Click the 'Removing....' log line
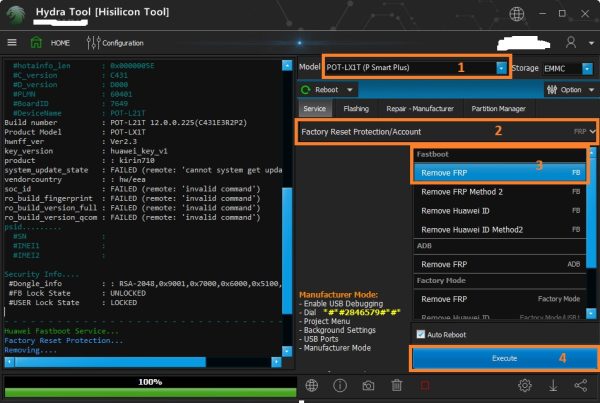 pyautogui.click(x=30, y=350)
